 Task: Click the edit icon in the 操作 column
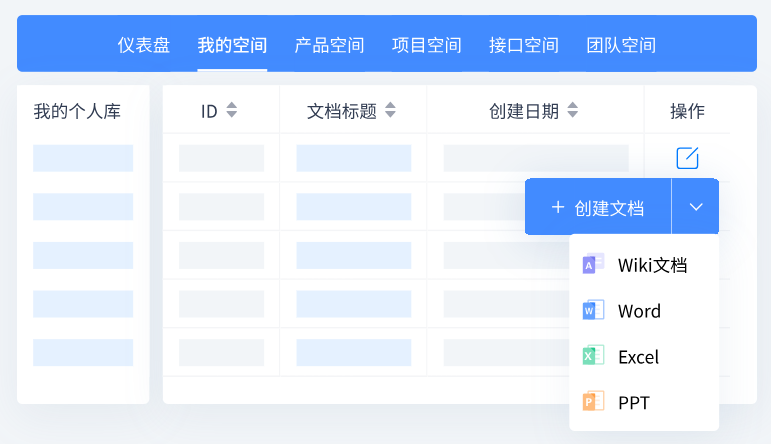tap(687, 158)
